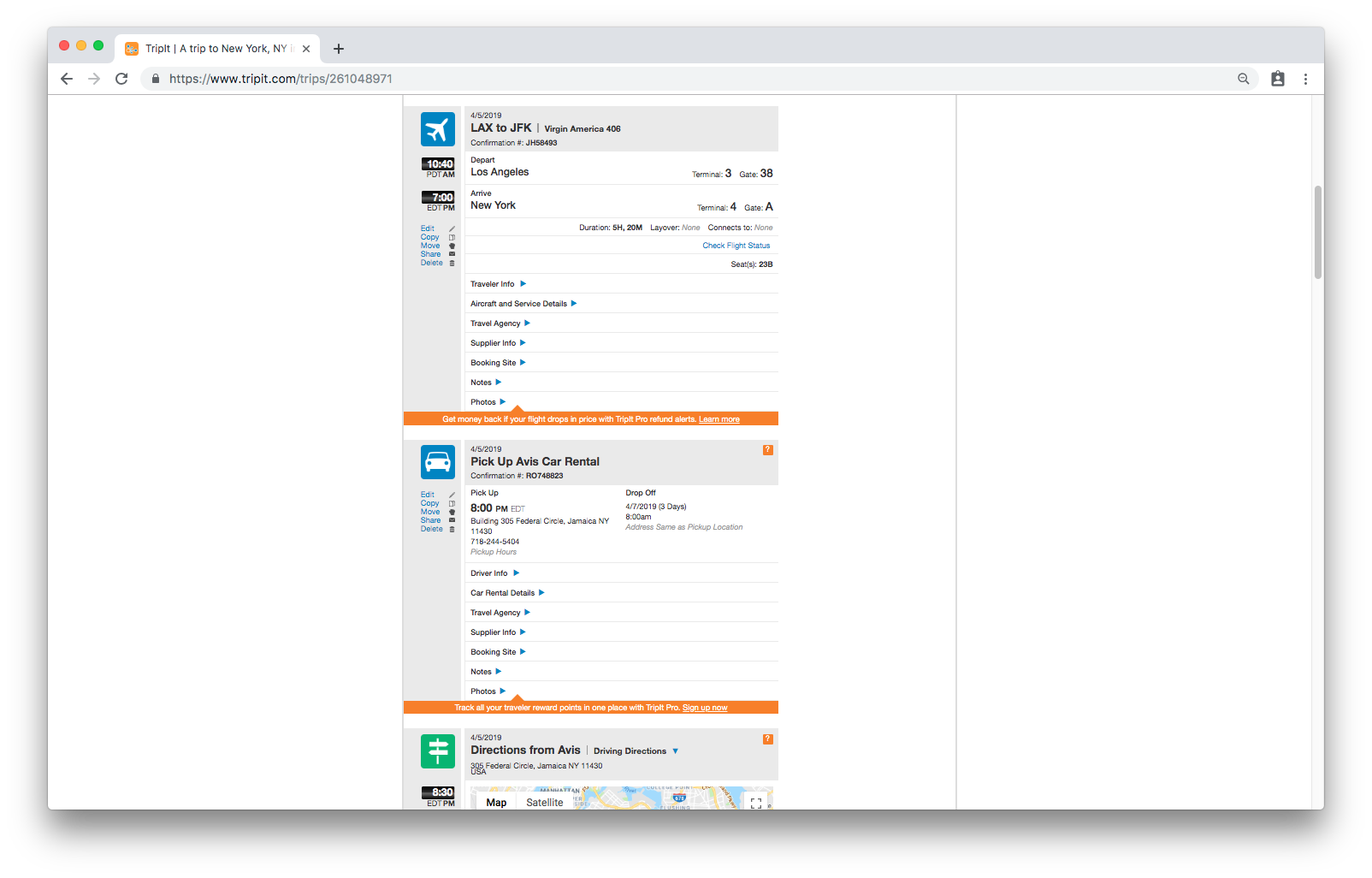The width and height of the screenshot is (1372, 878).
Task: Click the copy icon beside the flight's Copy
Action: (452, 237)
